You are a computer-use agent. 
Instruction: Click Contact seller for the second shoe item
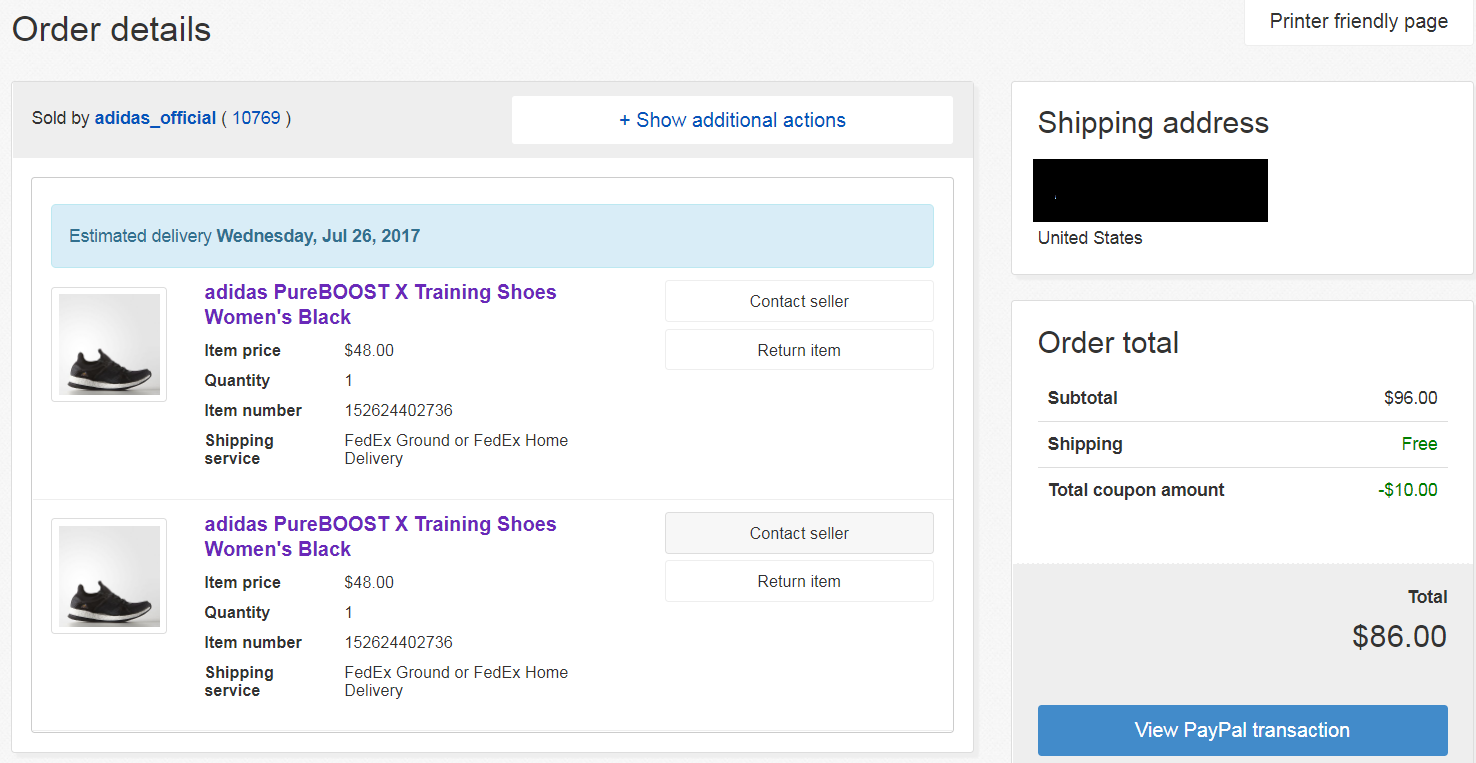tap(799, 533)
